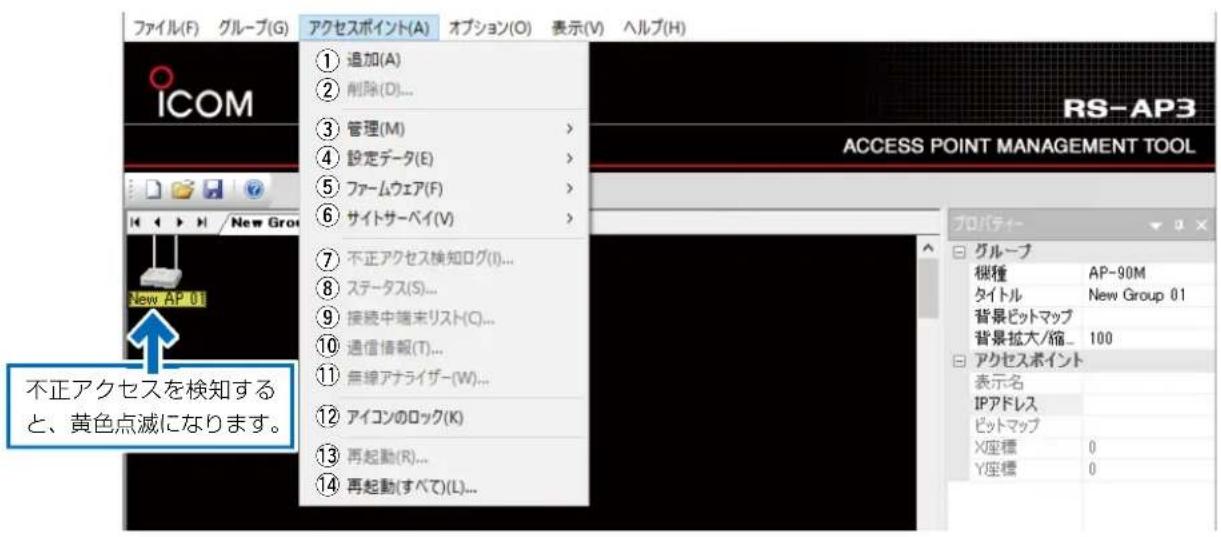Choose 追加(A) from the menu
Viewport: 1221px width, 537px height.
pyautogui.click(x=445, y=62)
